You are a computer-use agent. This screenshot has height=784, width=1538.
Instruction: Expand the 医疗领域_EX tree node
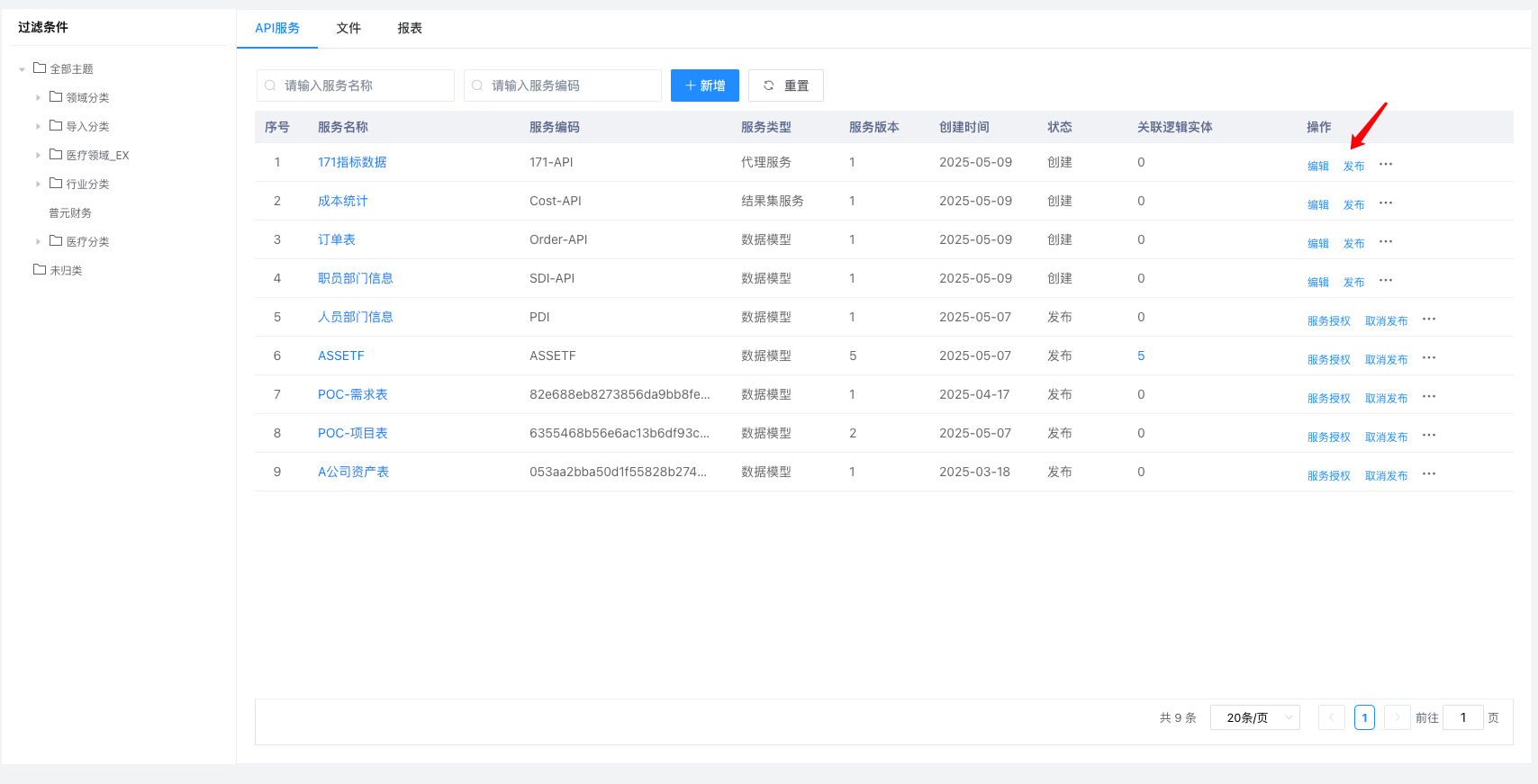click(38, 156)
